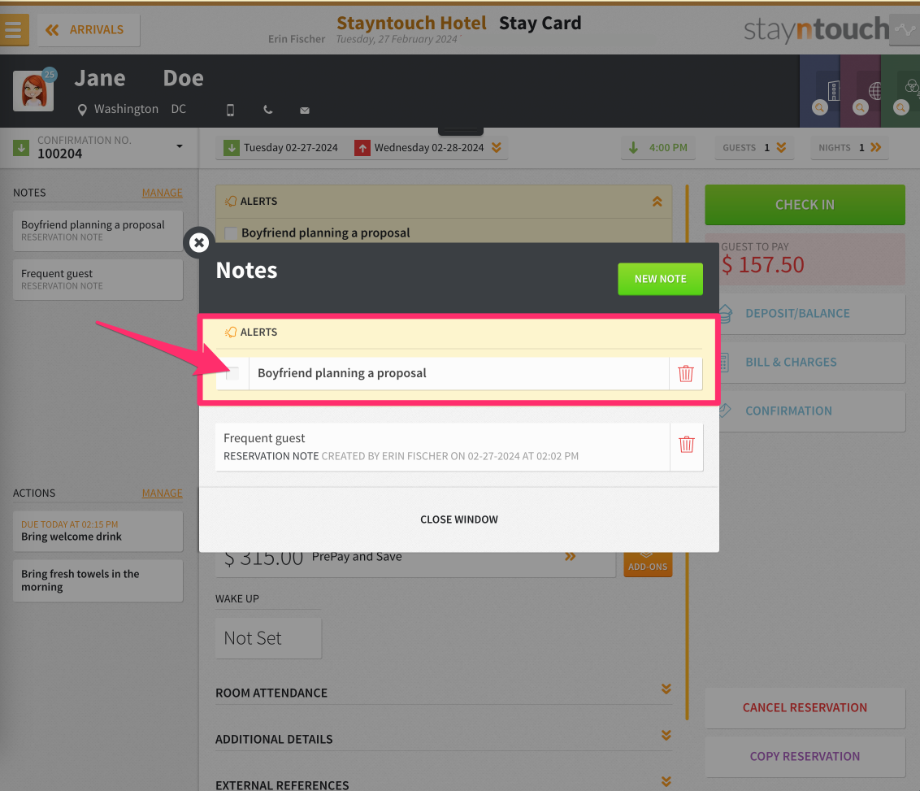This screenshot has width=920, height=791.
Task: Delete the Frequent guest note
Action: click(686, 445)
